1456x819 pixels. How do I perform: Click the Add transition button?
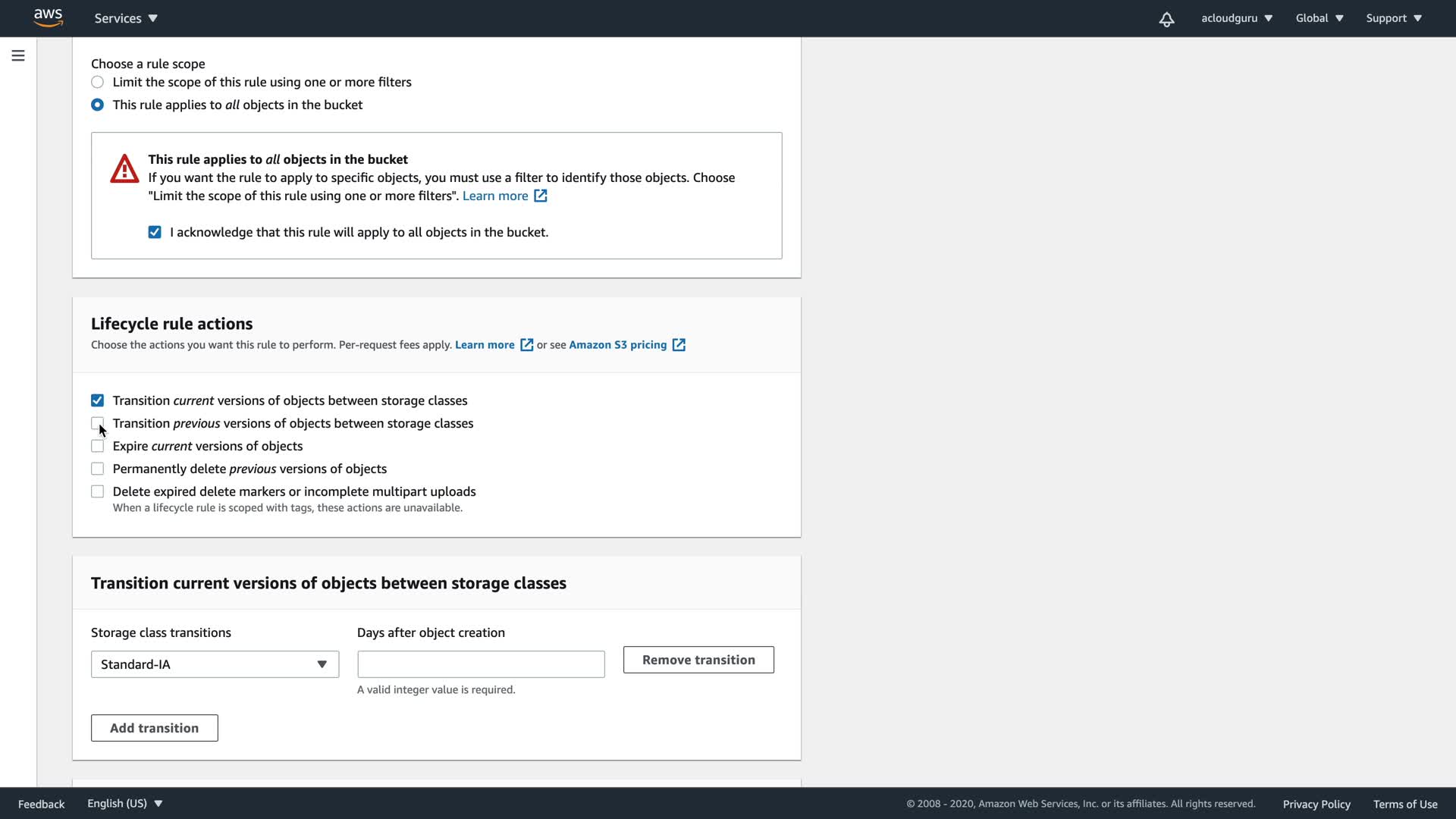(155, 728)
